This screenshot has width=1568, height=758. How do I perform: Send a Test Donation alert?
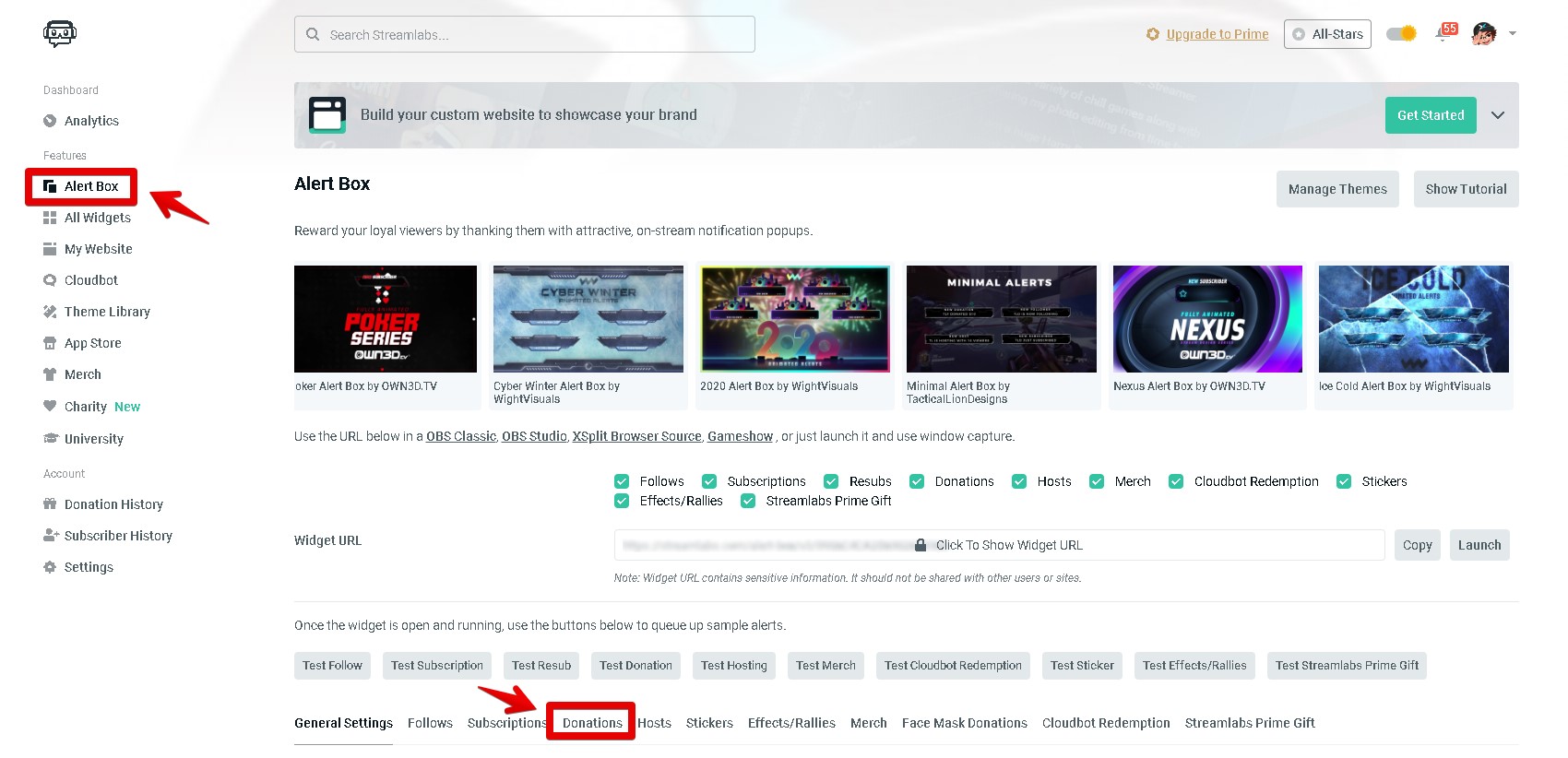coord(636,666)
